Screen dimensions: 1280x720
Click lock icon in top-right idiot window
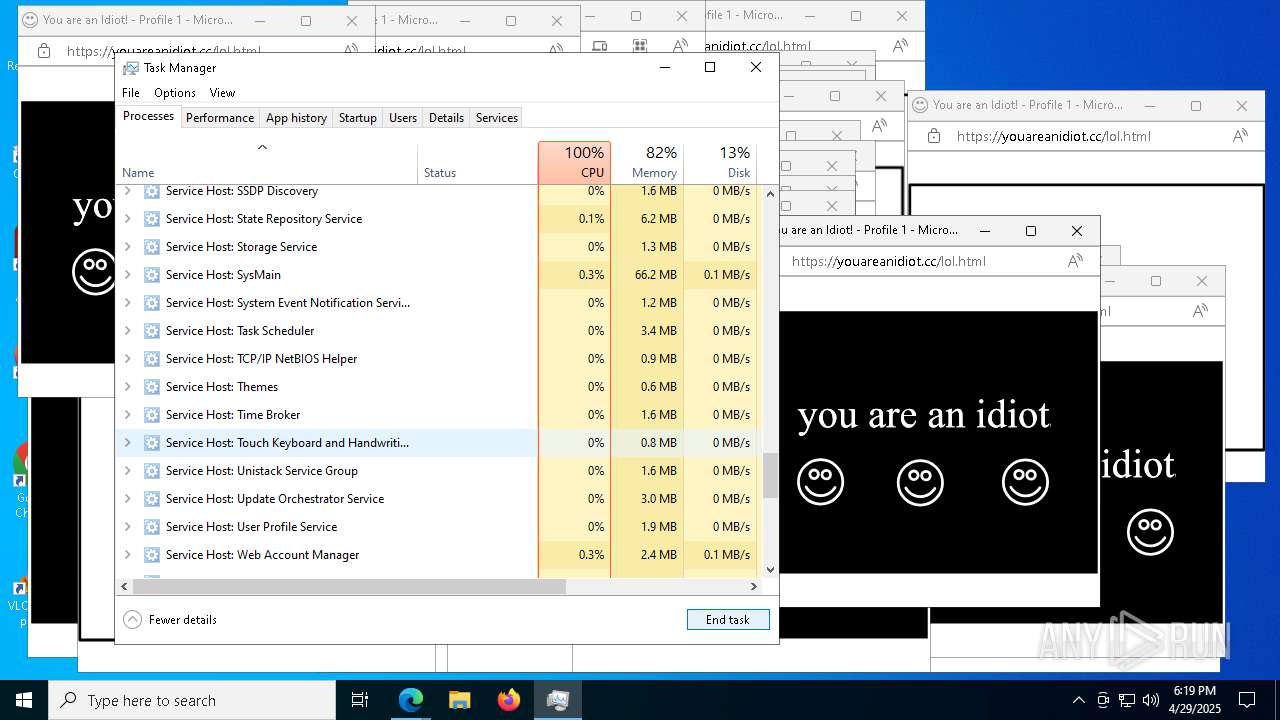[x=934, y=136]
